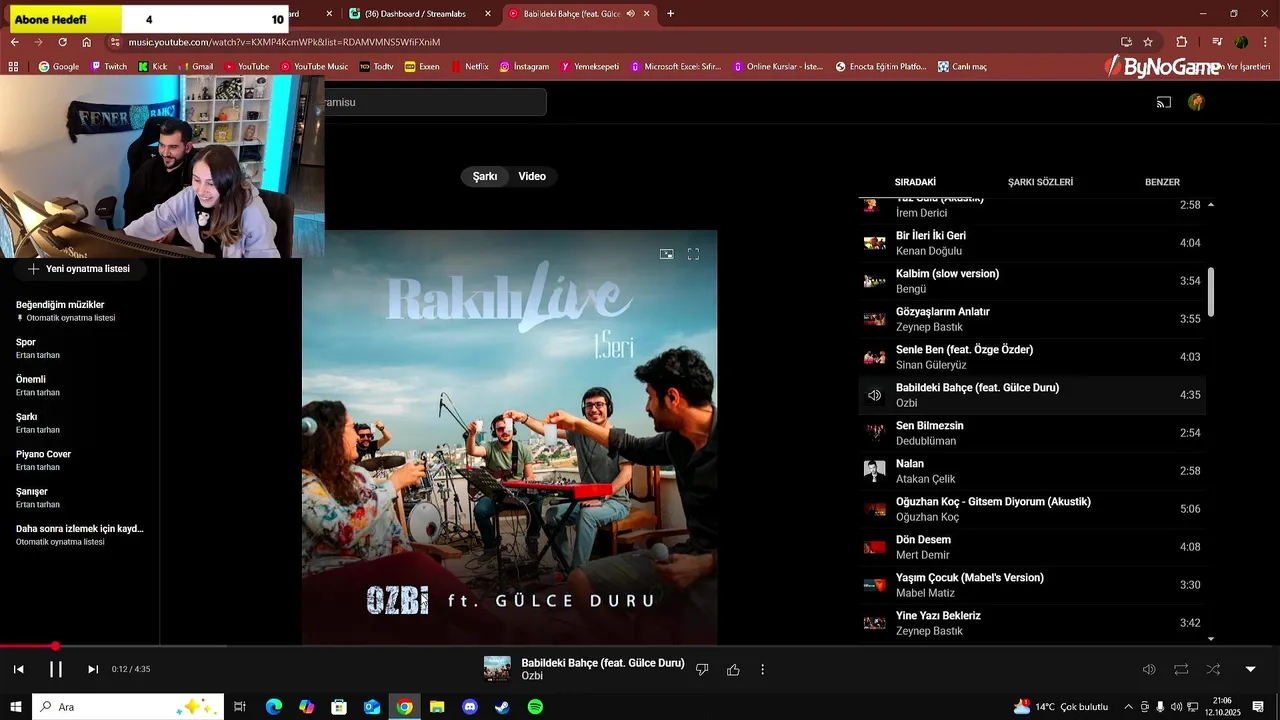Mute the player volume icon
This screenshot has width=1280, height=720.
pyautogui.click(x=1149, y=669)
